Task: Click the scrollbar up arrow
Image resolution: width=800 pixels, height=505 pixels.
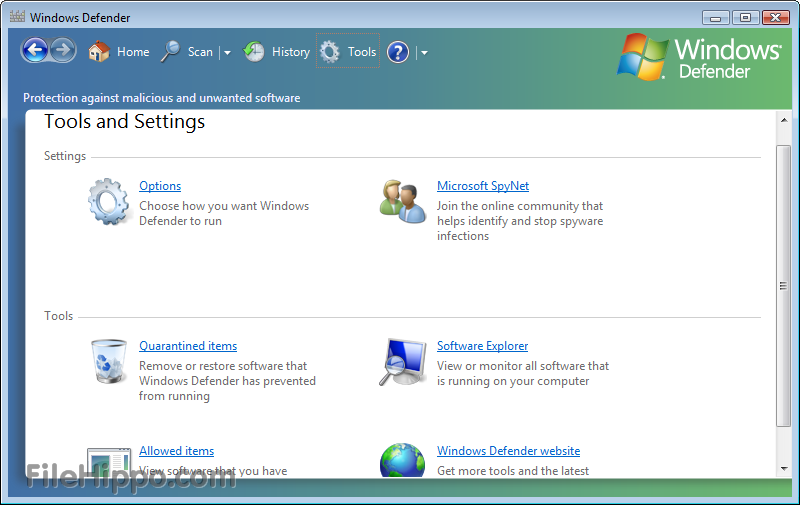Action: click(x=784, y=120)
